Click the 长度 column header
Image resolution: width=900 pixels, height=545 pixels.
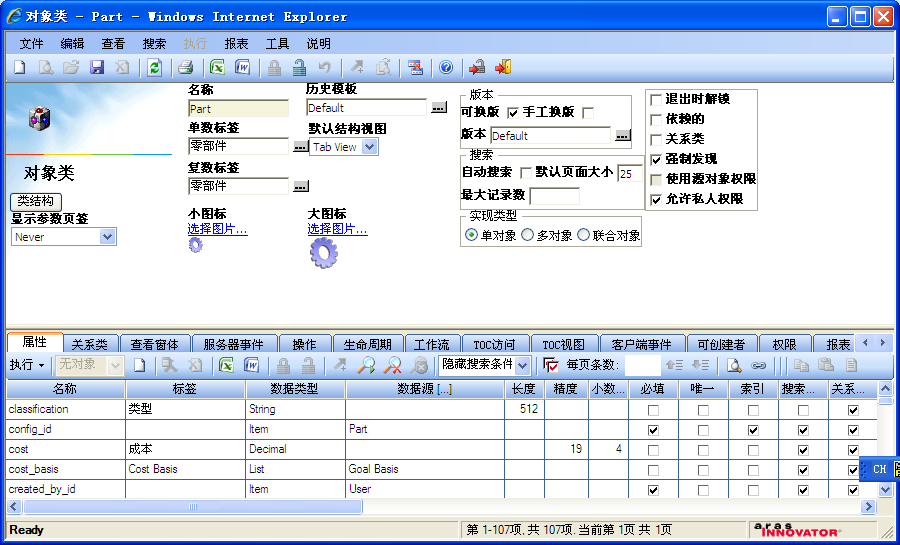point(524,389)
